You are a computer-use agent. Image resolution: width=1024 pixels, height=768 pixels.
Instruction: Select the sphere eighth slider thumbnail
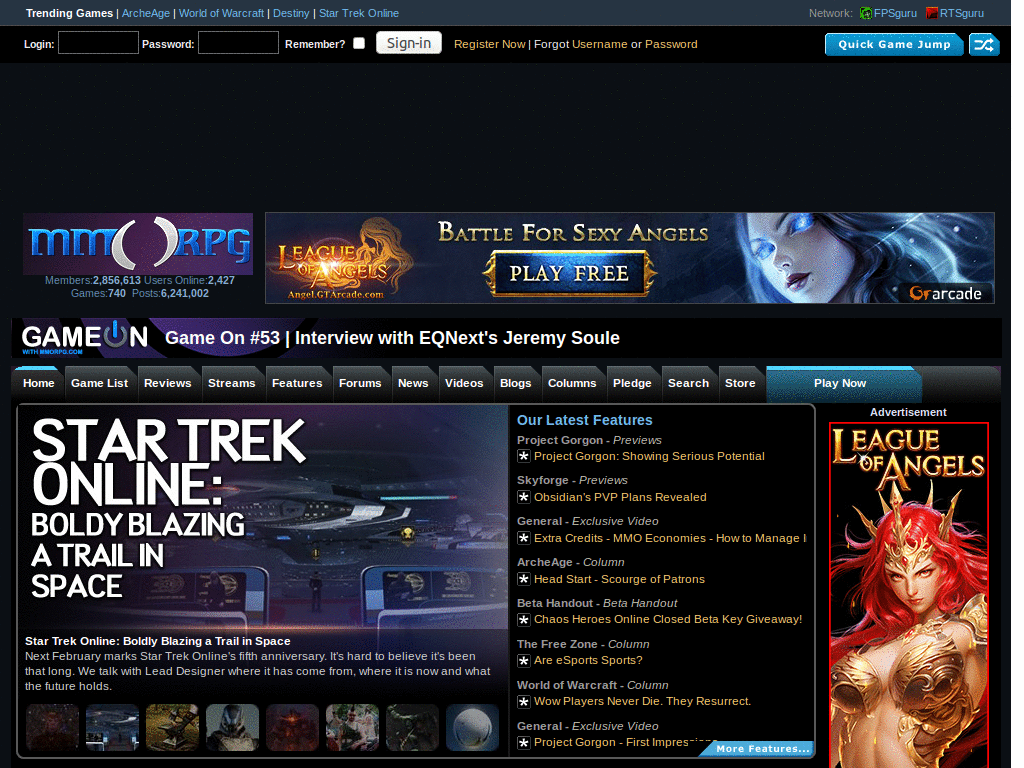coord(473,727)
